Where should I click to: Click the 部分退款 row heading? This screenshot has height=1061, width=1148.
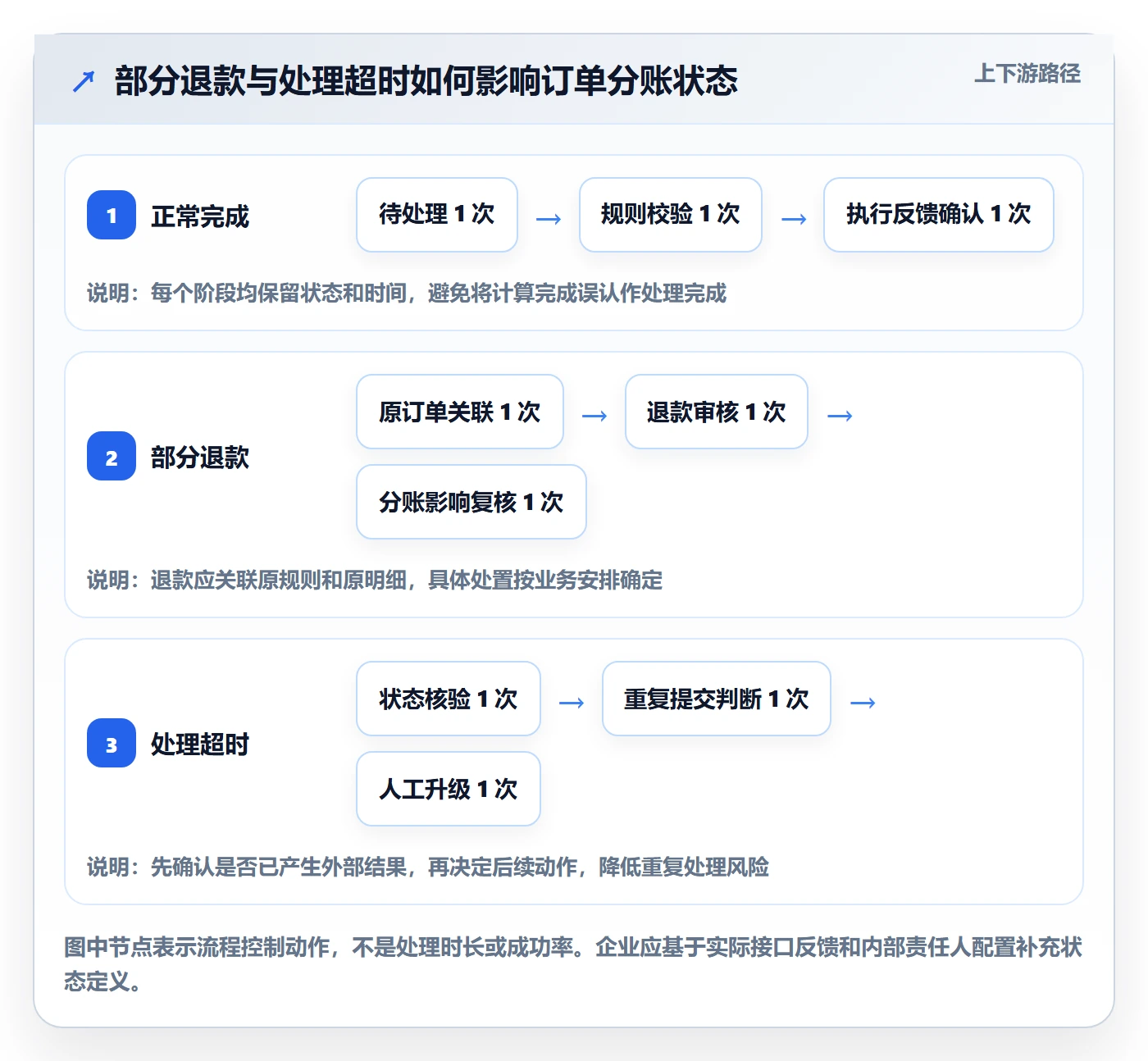coord(200,458)
